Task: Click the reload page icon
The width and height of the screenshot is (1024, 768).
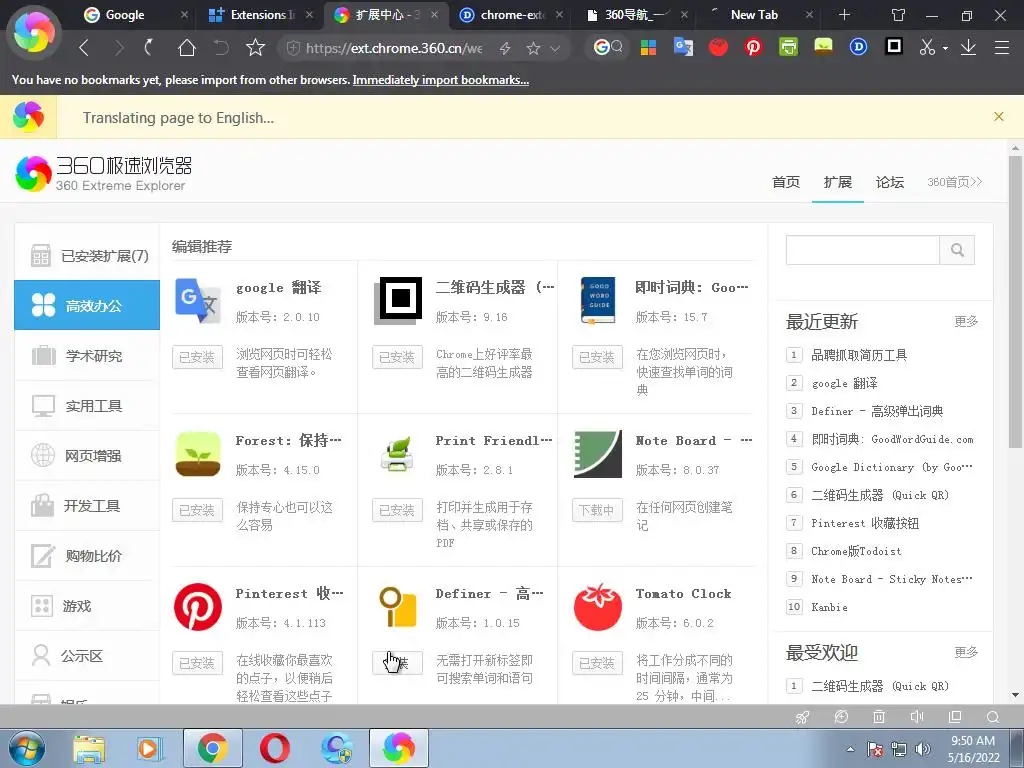Action: [149, 47]
